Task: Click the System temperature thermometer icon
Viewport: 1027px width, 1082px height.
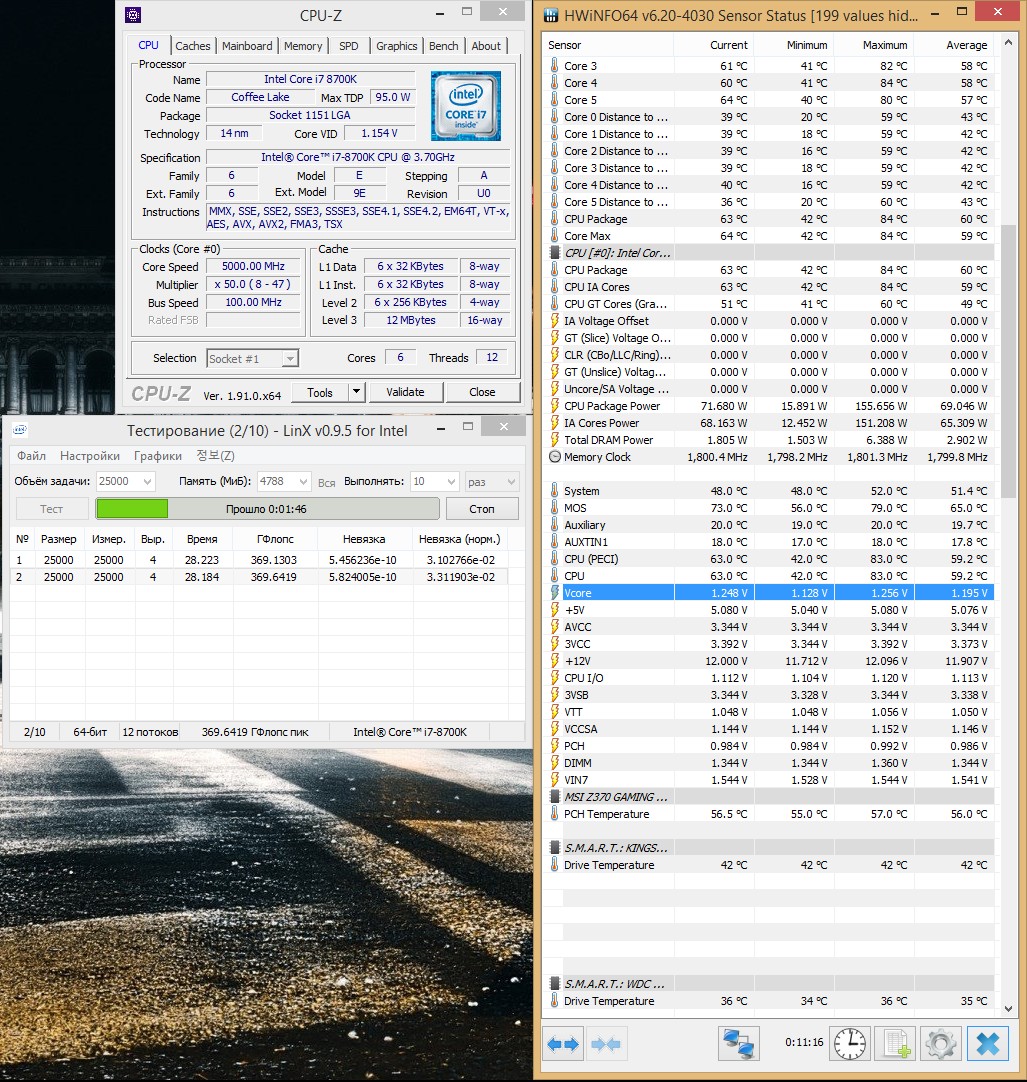Action: click(554, 491)
